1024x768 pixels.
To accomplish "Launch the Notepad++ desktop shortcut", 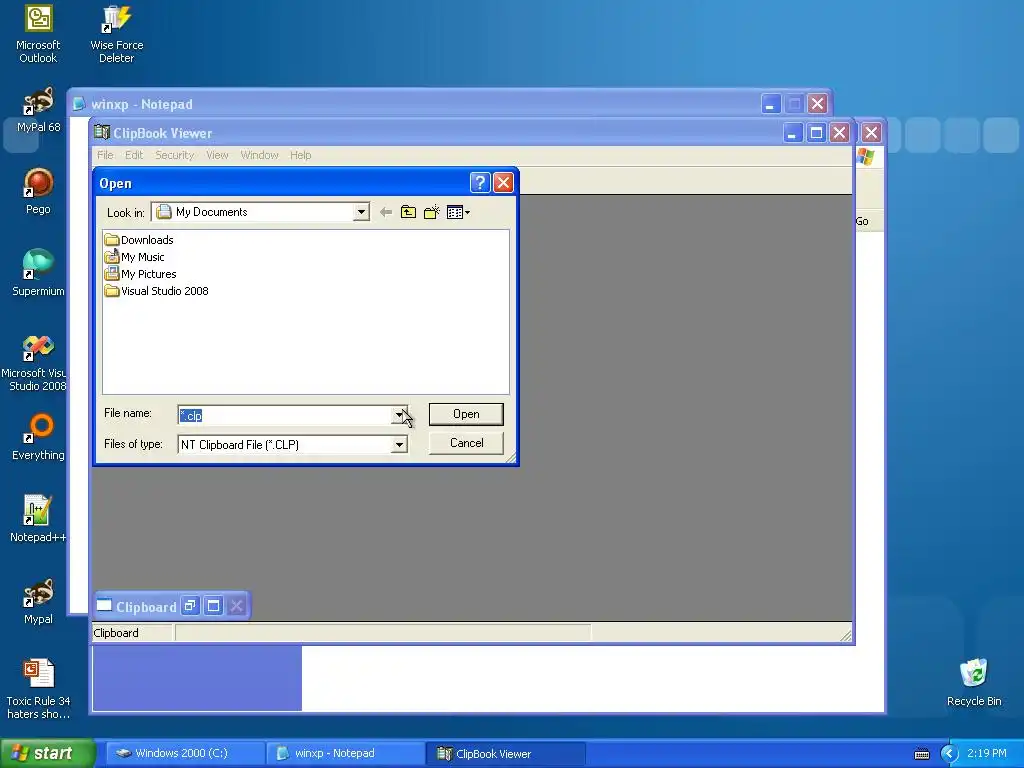I will 38,519.
